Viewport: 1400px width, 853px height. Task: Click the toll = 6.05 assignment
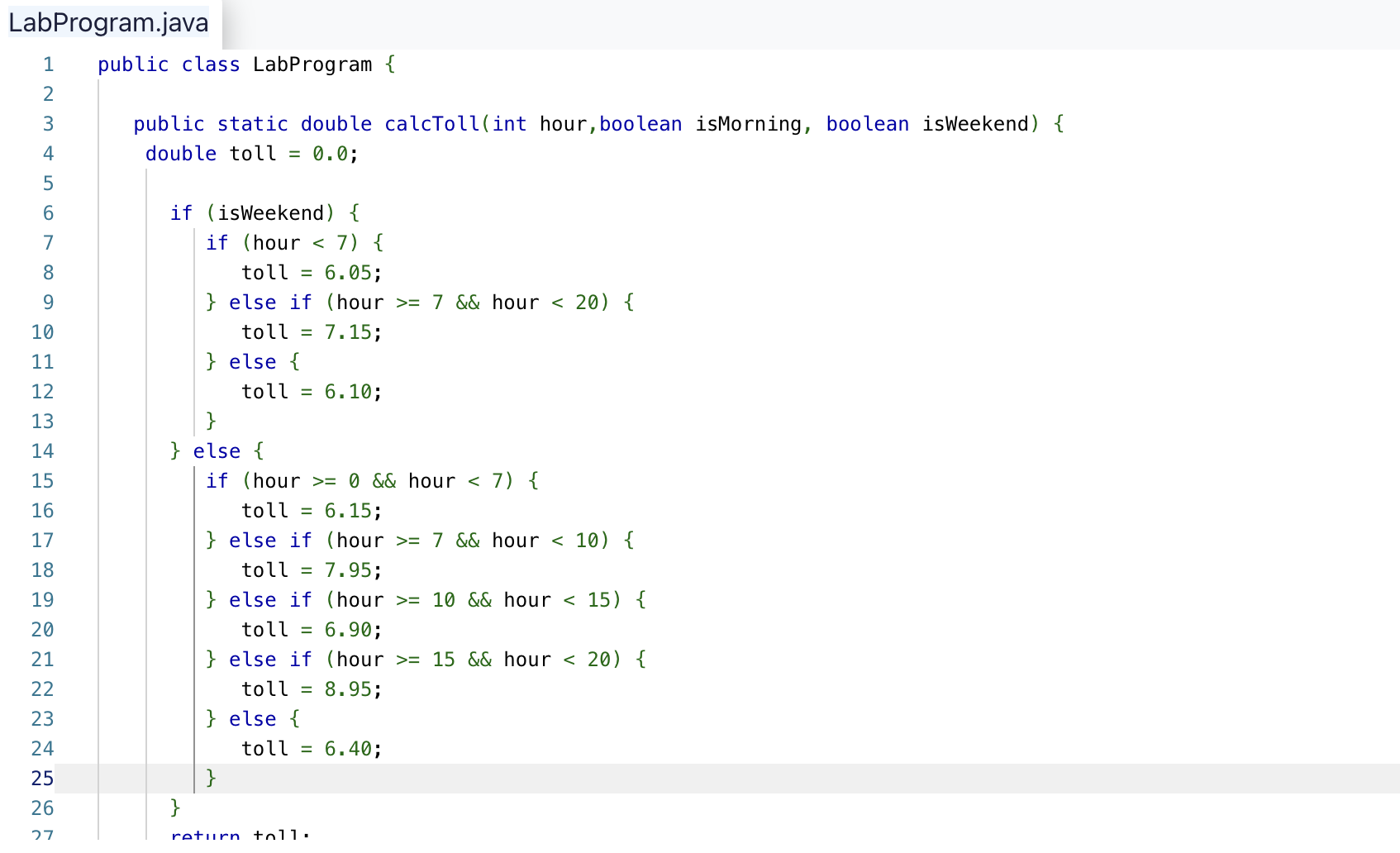[310, 272]
